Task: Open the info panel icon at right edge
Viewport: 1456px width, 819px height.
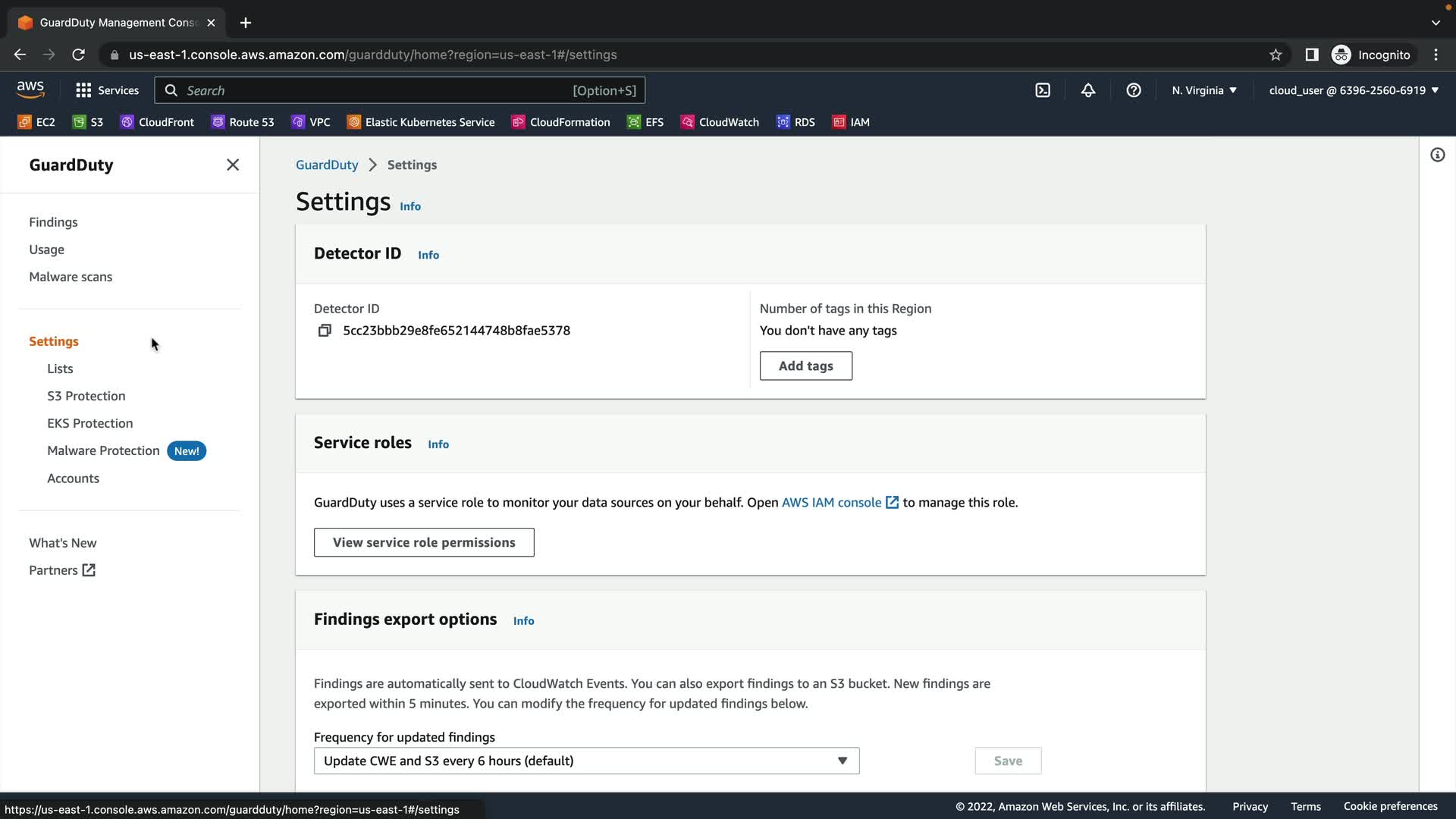Action: tap(1437, 155)
